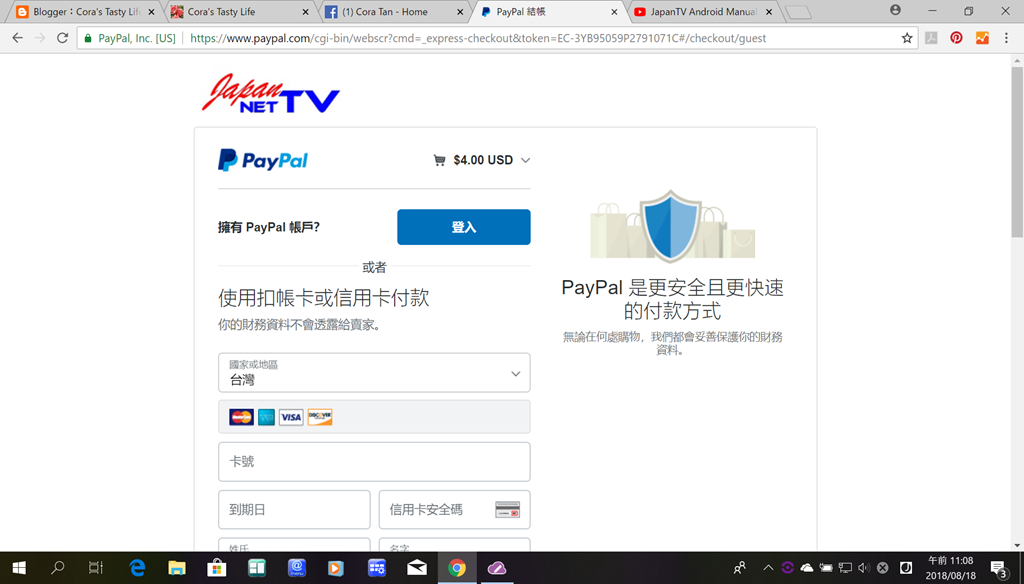
Task: Click the 到期日 expiry date field
Action: 294,510
